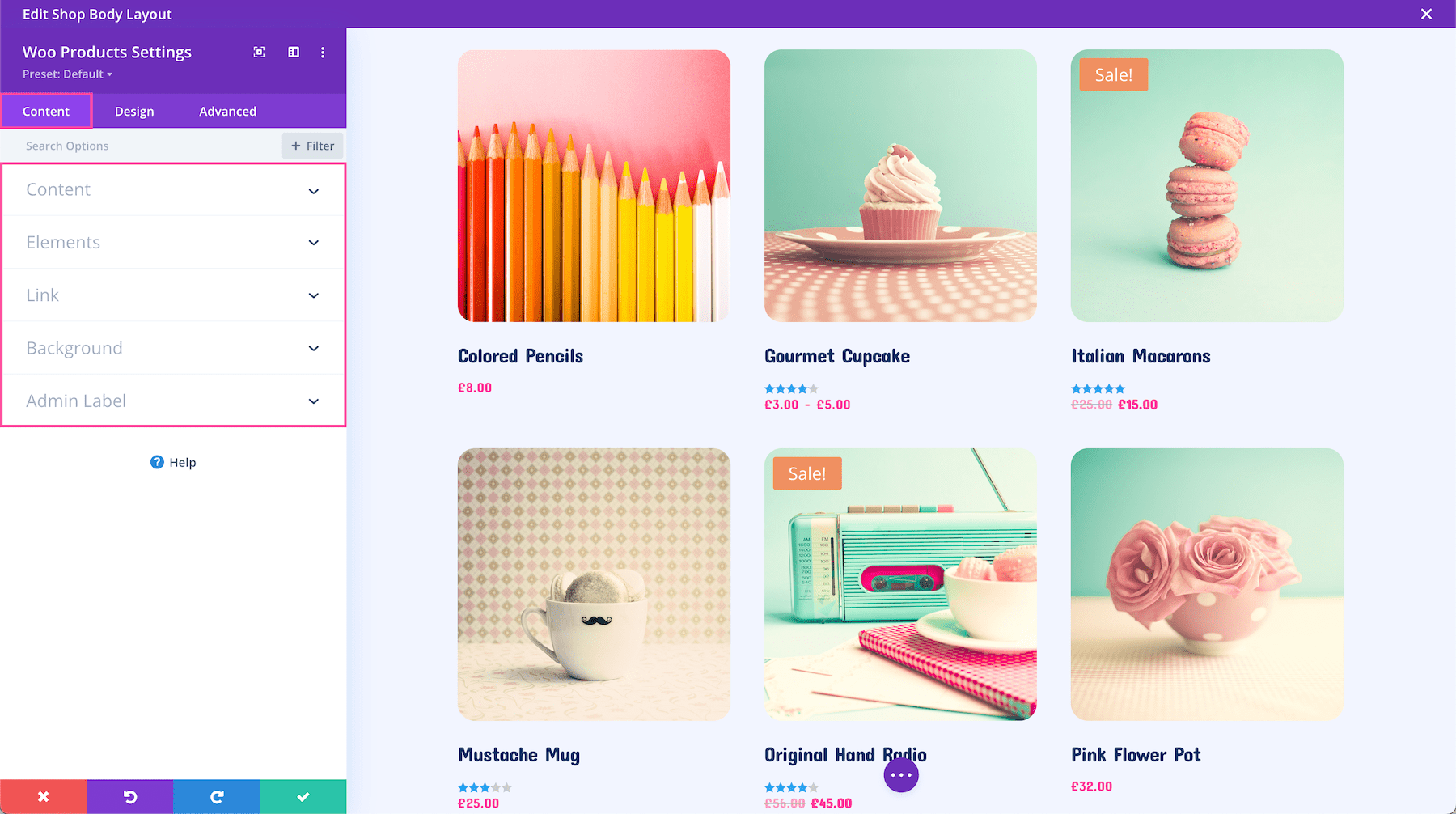
Task: Open the three-dot more options menu
Action: pyautogui.click(x=323, y=52)
